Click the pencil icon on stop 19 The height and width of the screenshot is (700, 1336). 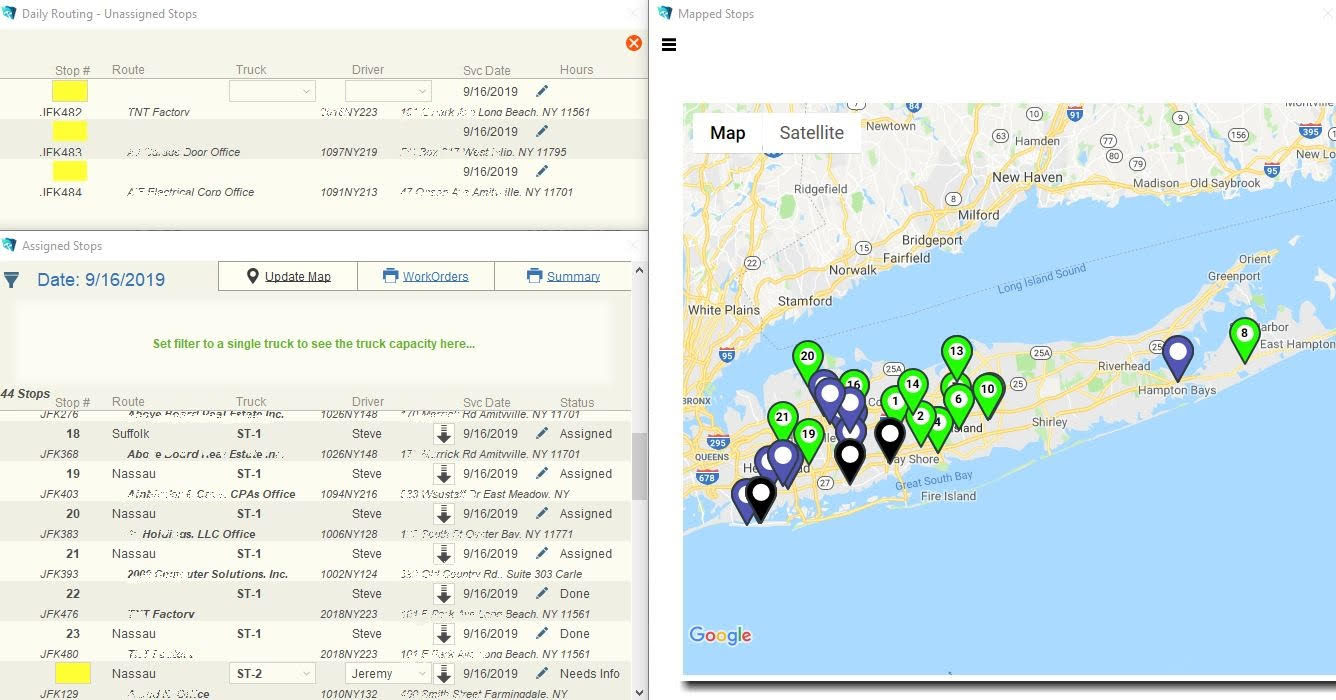542,473
